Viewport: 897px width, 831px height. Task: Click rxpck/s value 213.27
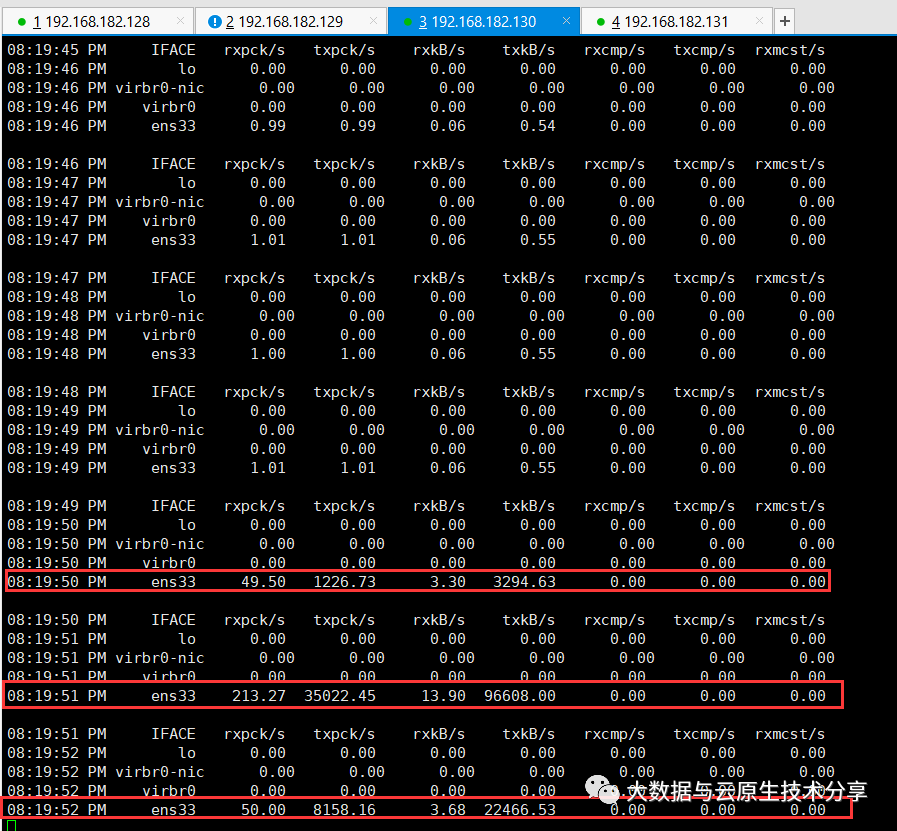click(259, 696)
